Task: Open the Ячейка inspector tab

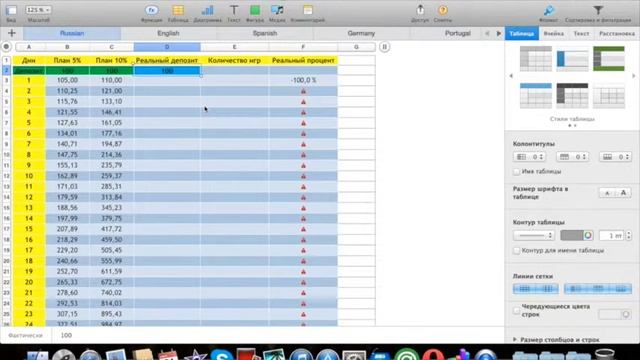Action: tap(553, 33)
